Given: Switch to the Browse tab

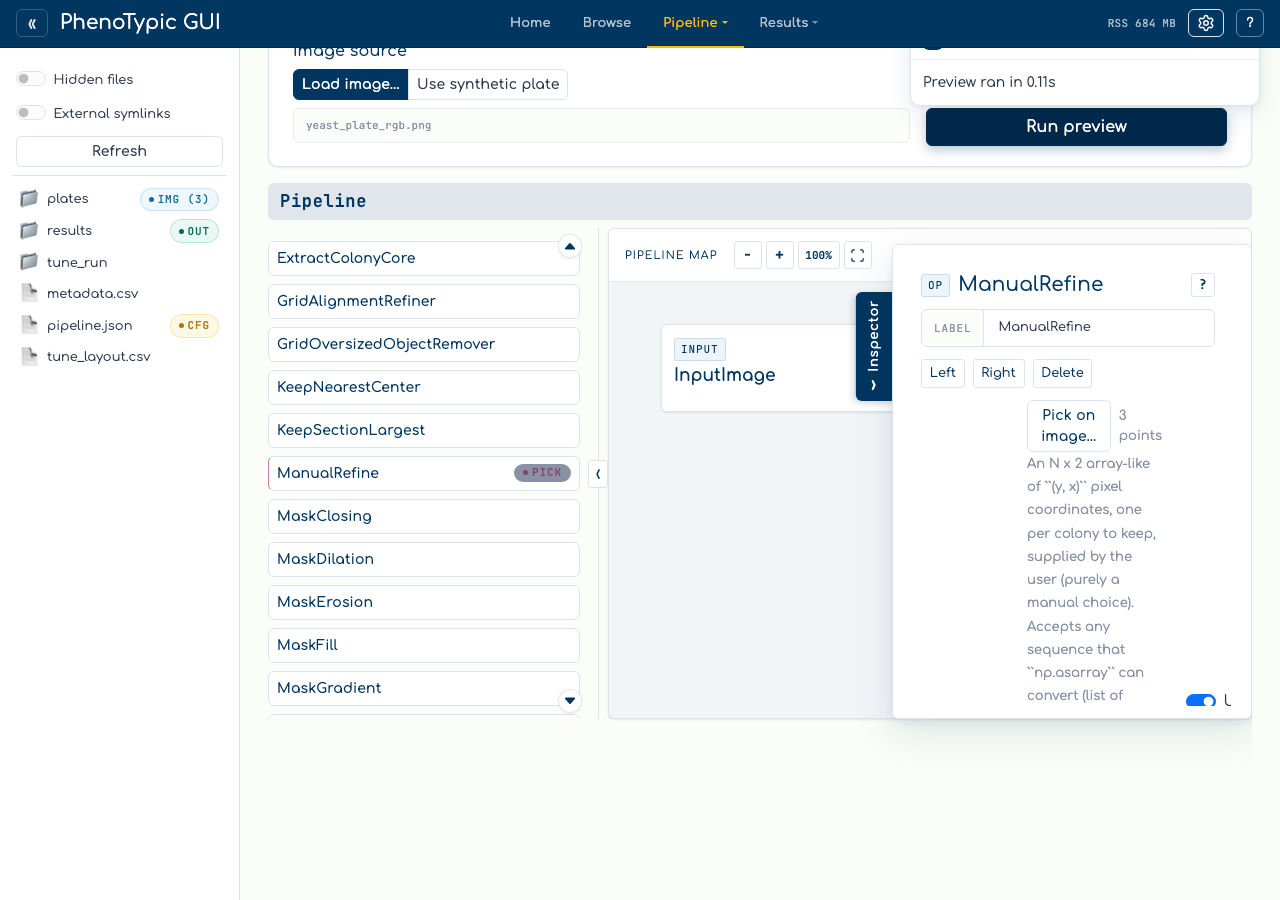Looking at the screenshot, I should tap(607, 23).
